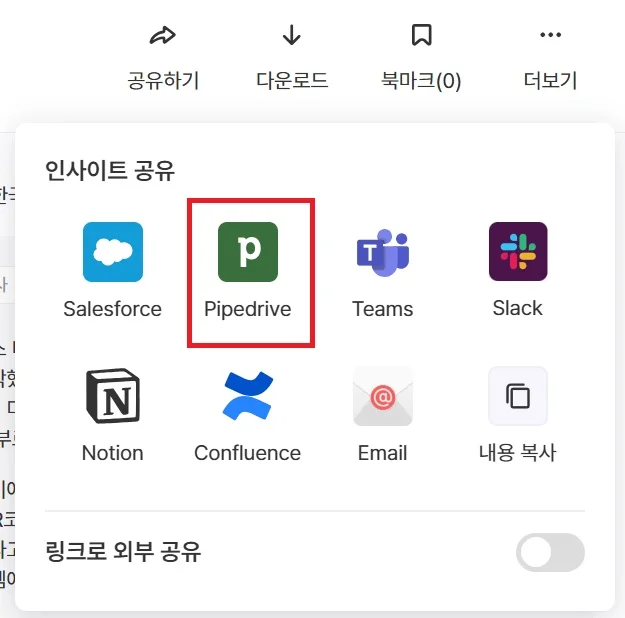The image size is (625, 618).
Task: Share insight to Notion
Action: tap(113, 396)
